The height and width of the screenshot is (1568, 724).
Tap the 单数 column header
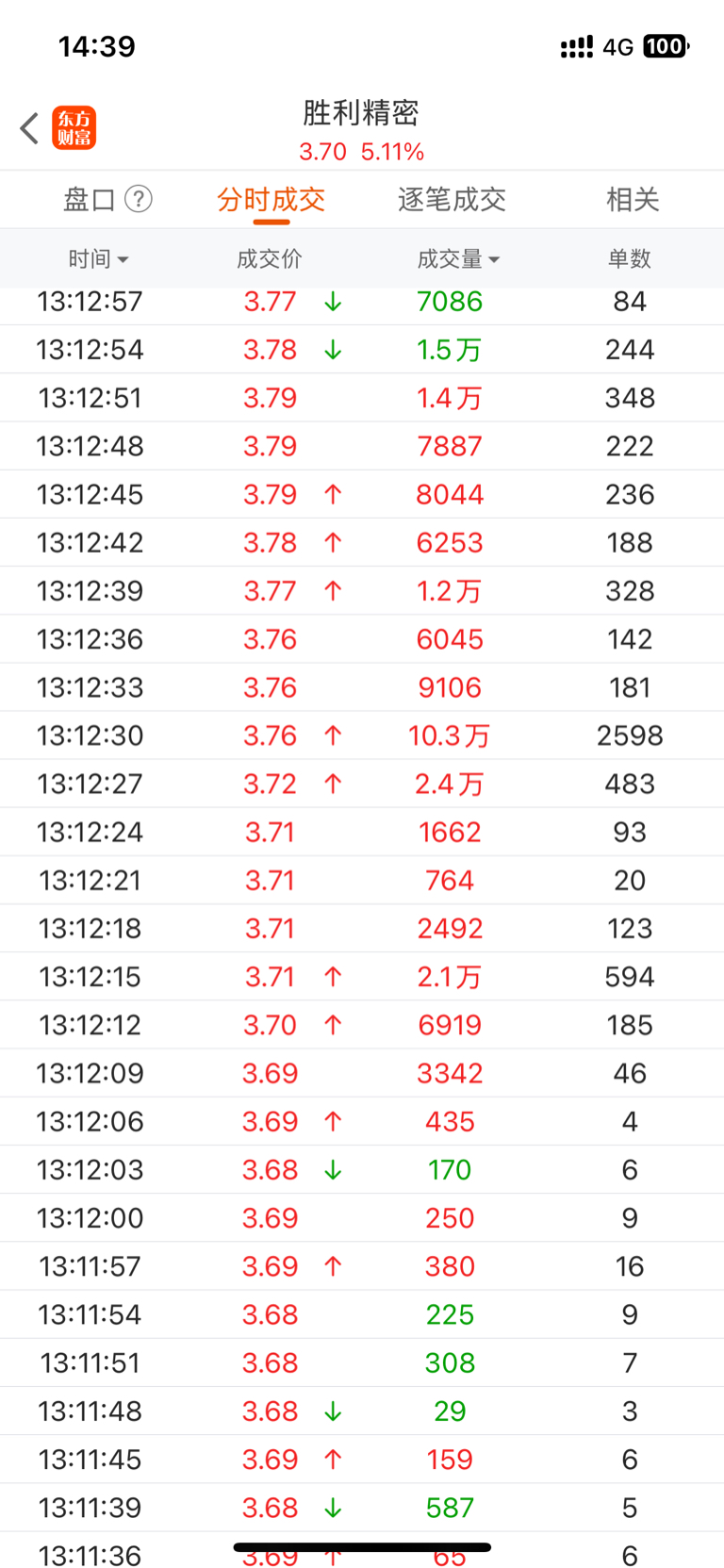tap(630, 258)
